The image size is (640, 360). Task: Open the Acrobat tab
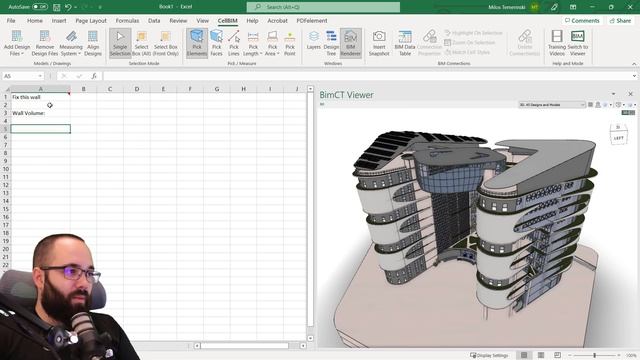tap(278, 20)
